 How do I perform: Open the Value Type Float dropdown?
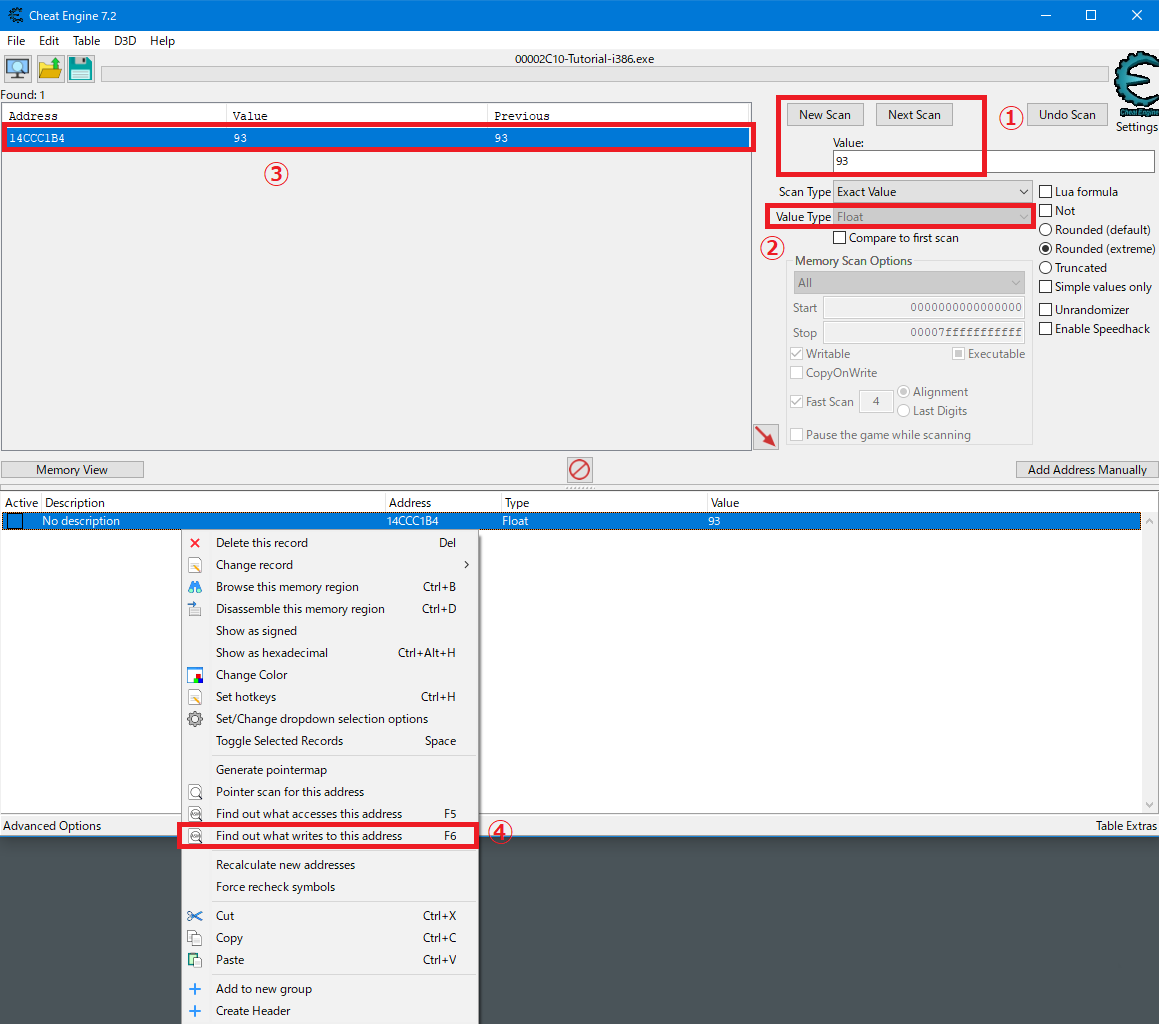click(x=932, y=217)
